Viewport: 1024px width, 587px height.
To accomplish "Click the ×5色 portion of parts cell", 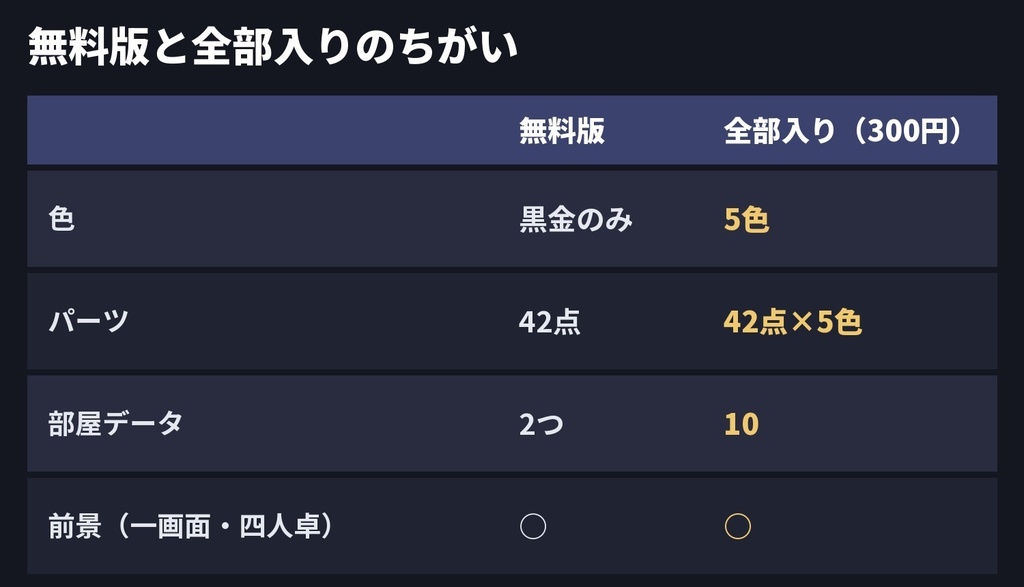I will point(826,321).
